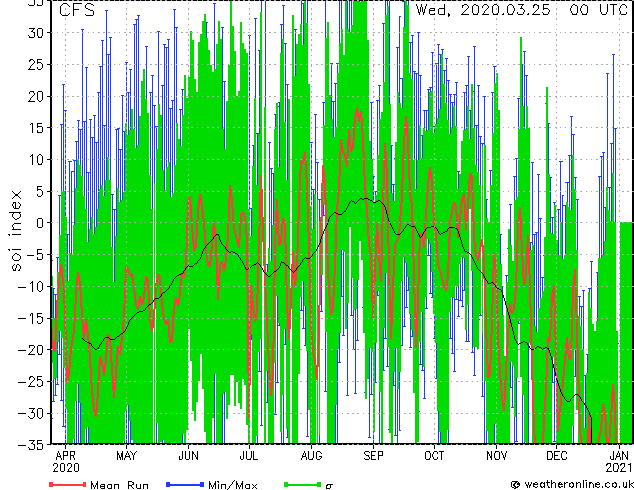Screen dimensions: 634x490
Task: Click the 'APR 2020' x-axis label
Action: (66, 462)
